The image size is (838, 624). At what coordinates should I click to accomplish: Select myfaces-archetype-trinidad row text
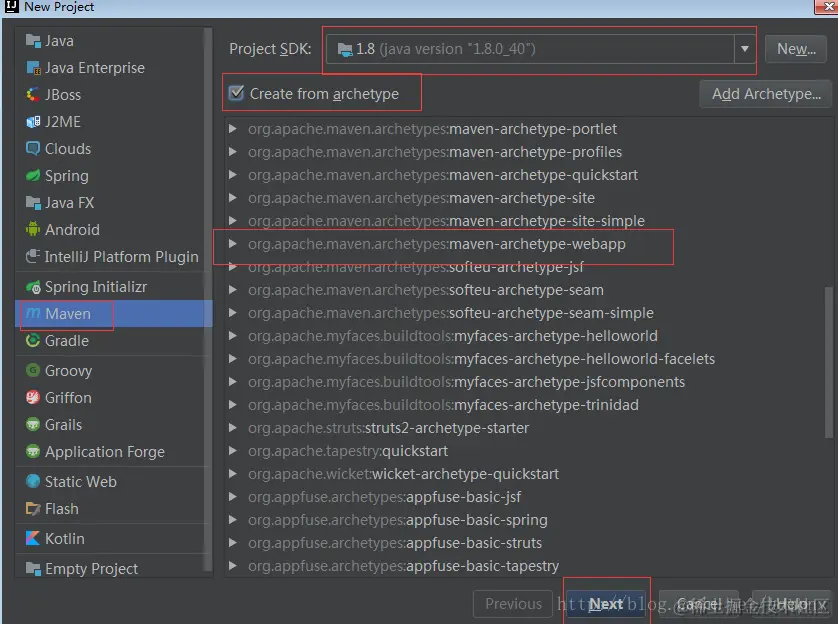click(x=443, y=404)
